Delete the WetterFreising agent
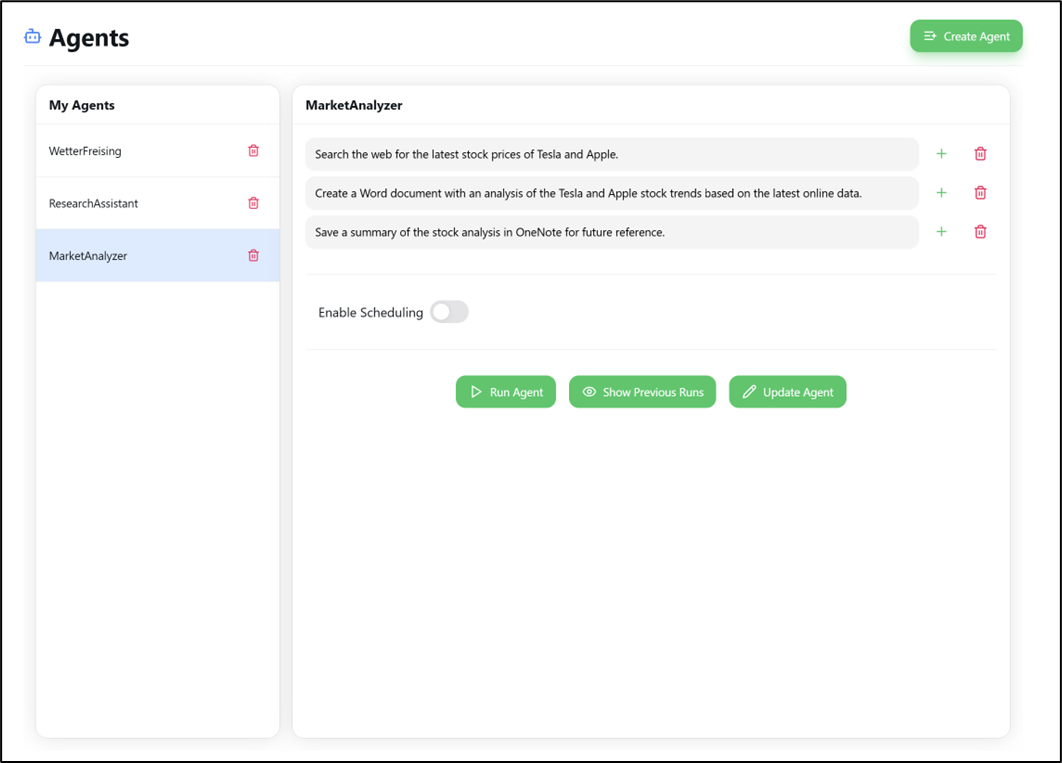 click(253, 151)
